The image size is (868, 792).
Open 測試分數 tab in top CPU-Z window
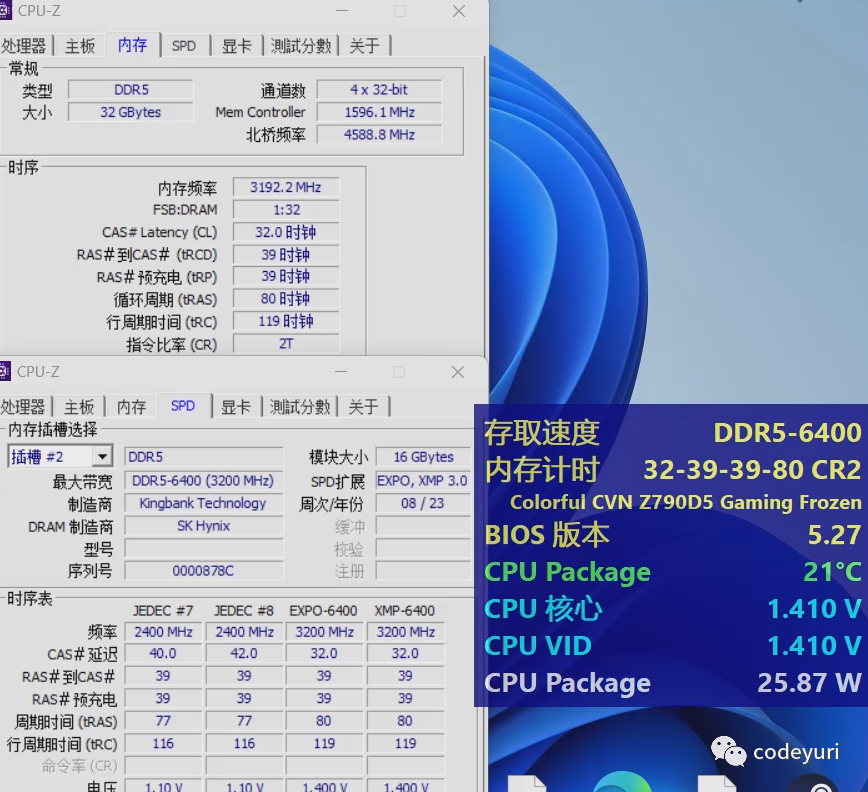tap(301, 46)
